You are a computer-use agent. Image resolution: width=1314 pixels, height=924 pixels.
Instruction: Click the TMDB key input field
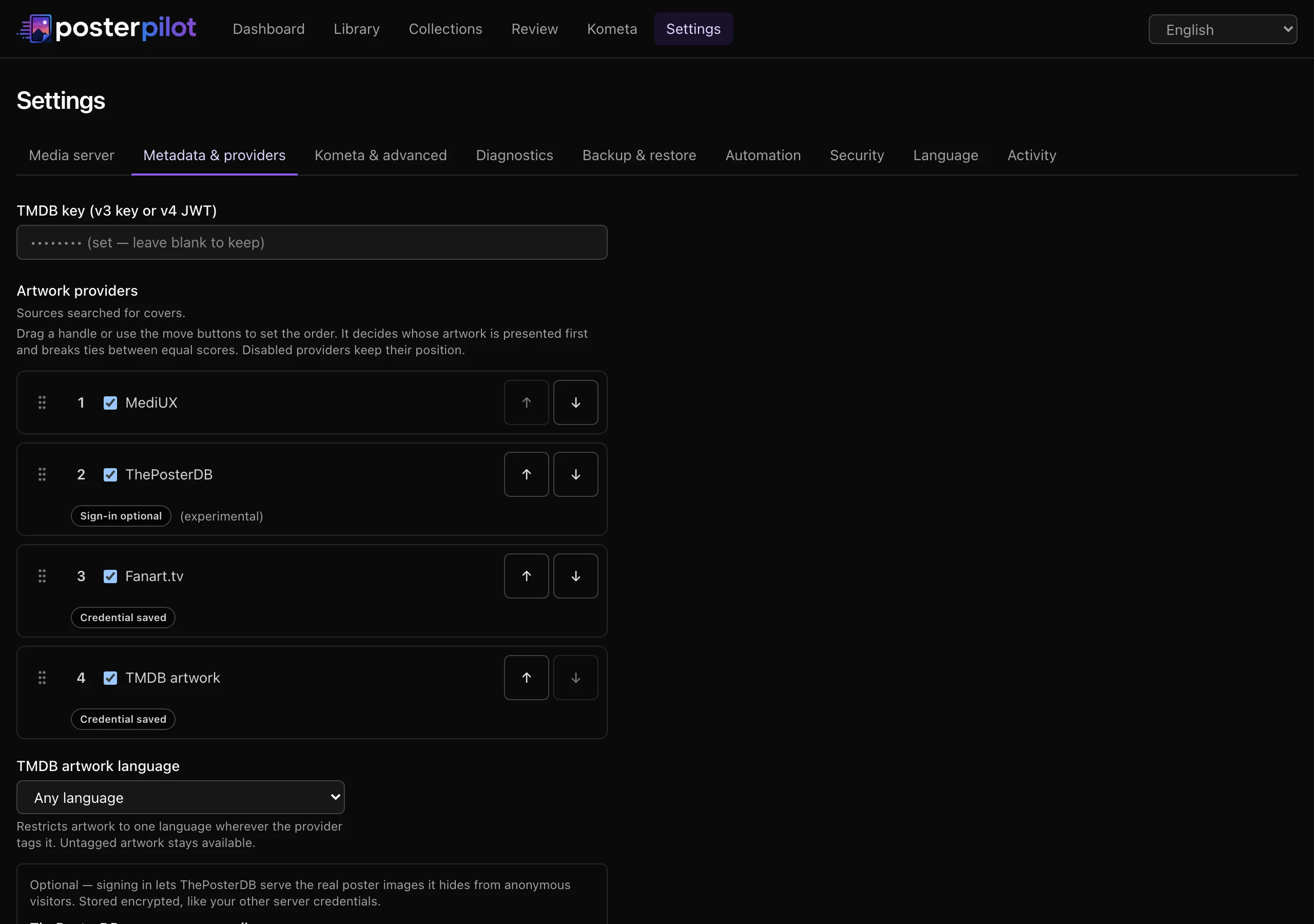point(312,242)
